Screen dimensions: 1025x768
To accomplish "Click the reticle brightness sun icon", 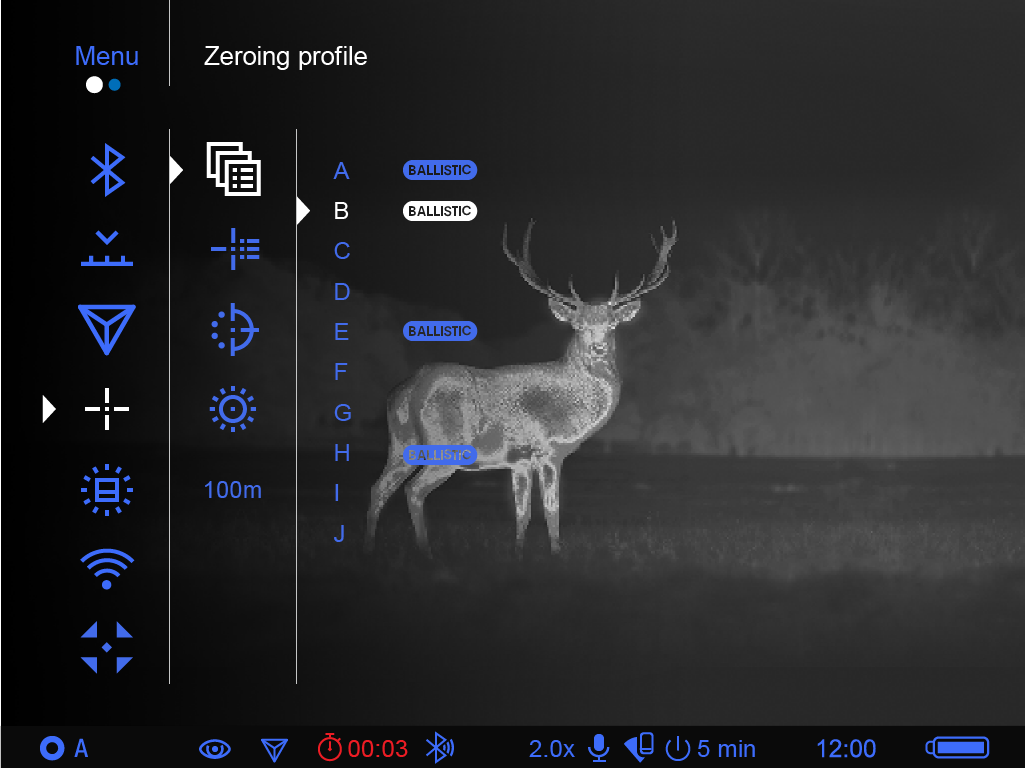I will pyautogui.click(x=233, y=408).
